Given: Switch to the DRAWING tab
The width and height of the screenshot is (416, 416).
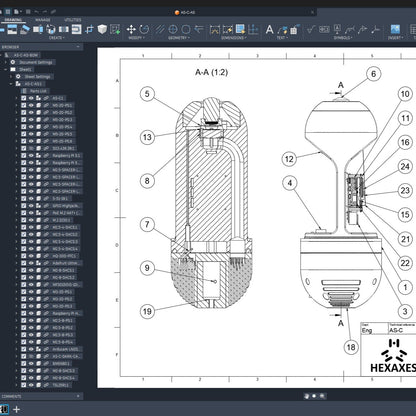Looking at the screenshot, I should (13, 20).
